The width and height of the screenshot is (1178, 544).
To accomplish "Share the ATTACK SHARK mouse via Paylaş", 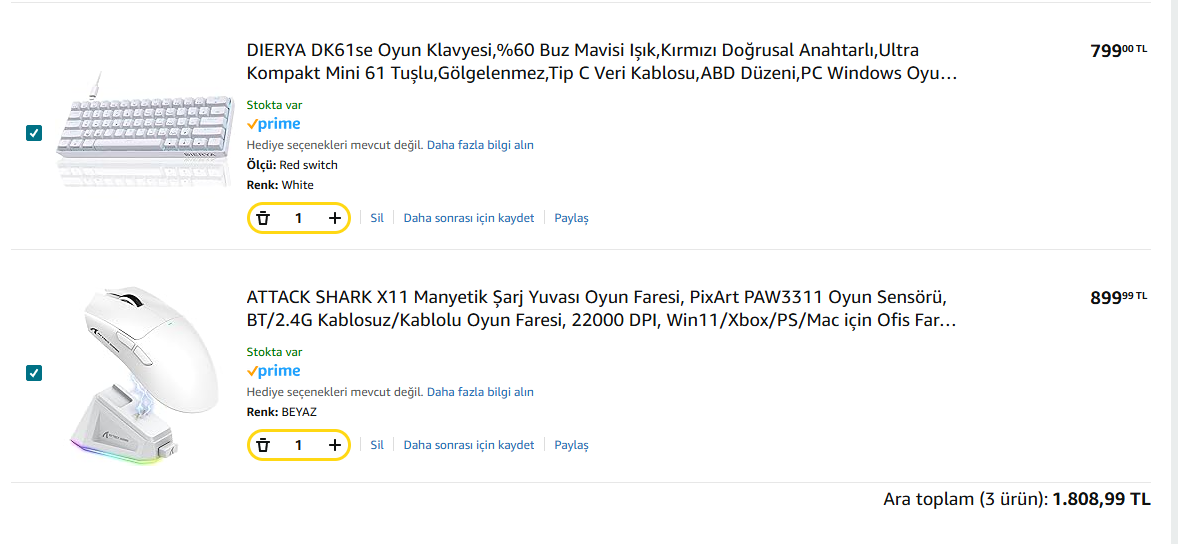I will point(572,445).
